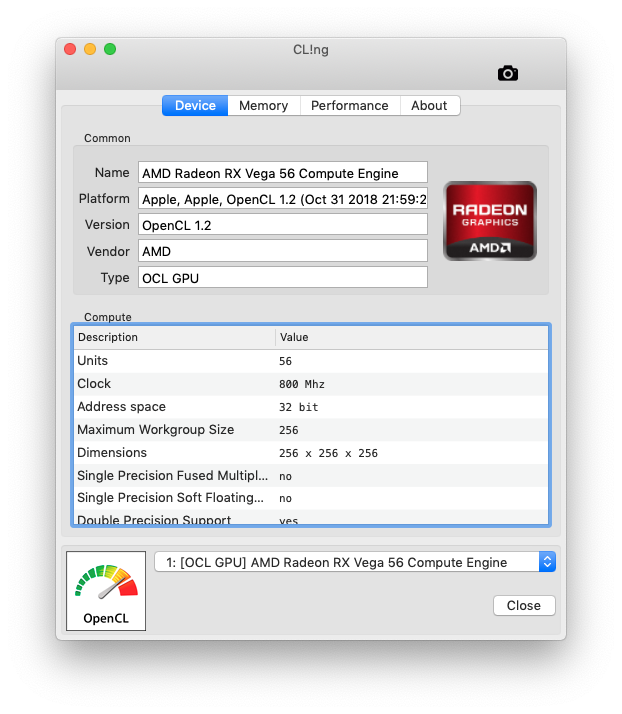The width and height of the screenshot is (622, 714).
Task: Click the Radeon Graphics AMD logo
Action: coord(490,221)
